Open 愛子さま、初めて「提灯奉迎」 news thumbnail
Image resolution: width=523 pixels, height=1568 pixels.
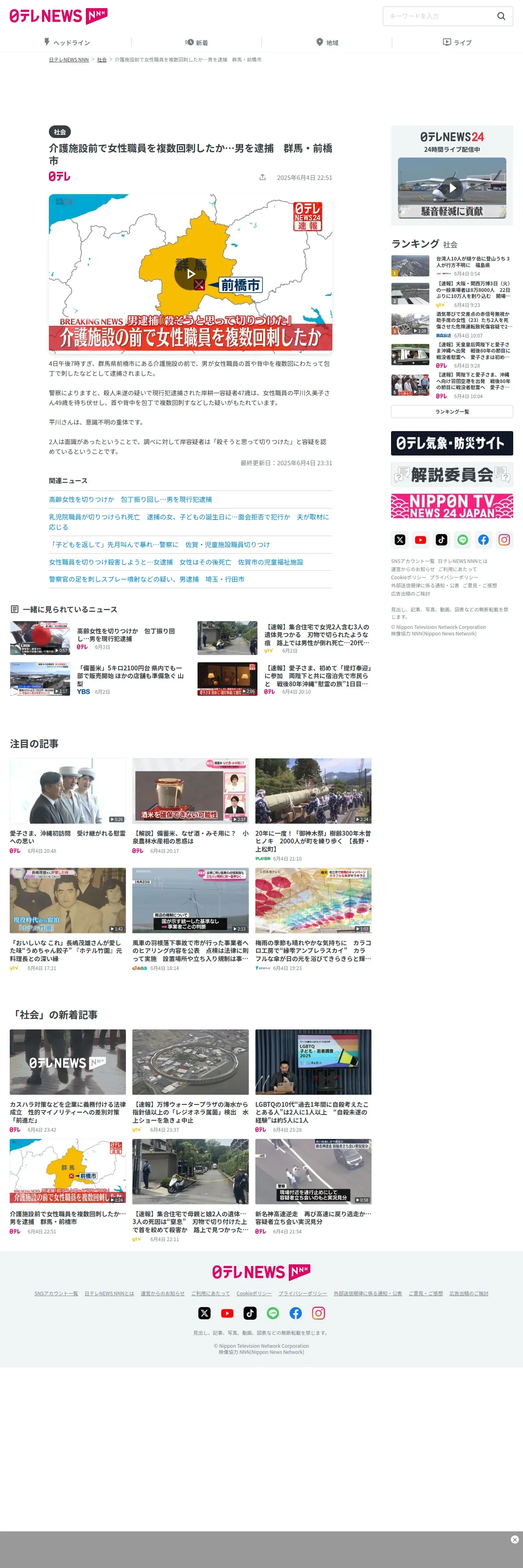pyautogui.click(x=227, y=679)
